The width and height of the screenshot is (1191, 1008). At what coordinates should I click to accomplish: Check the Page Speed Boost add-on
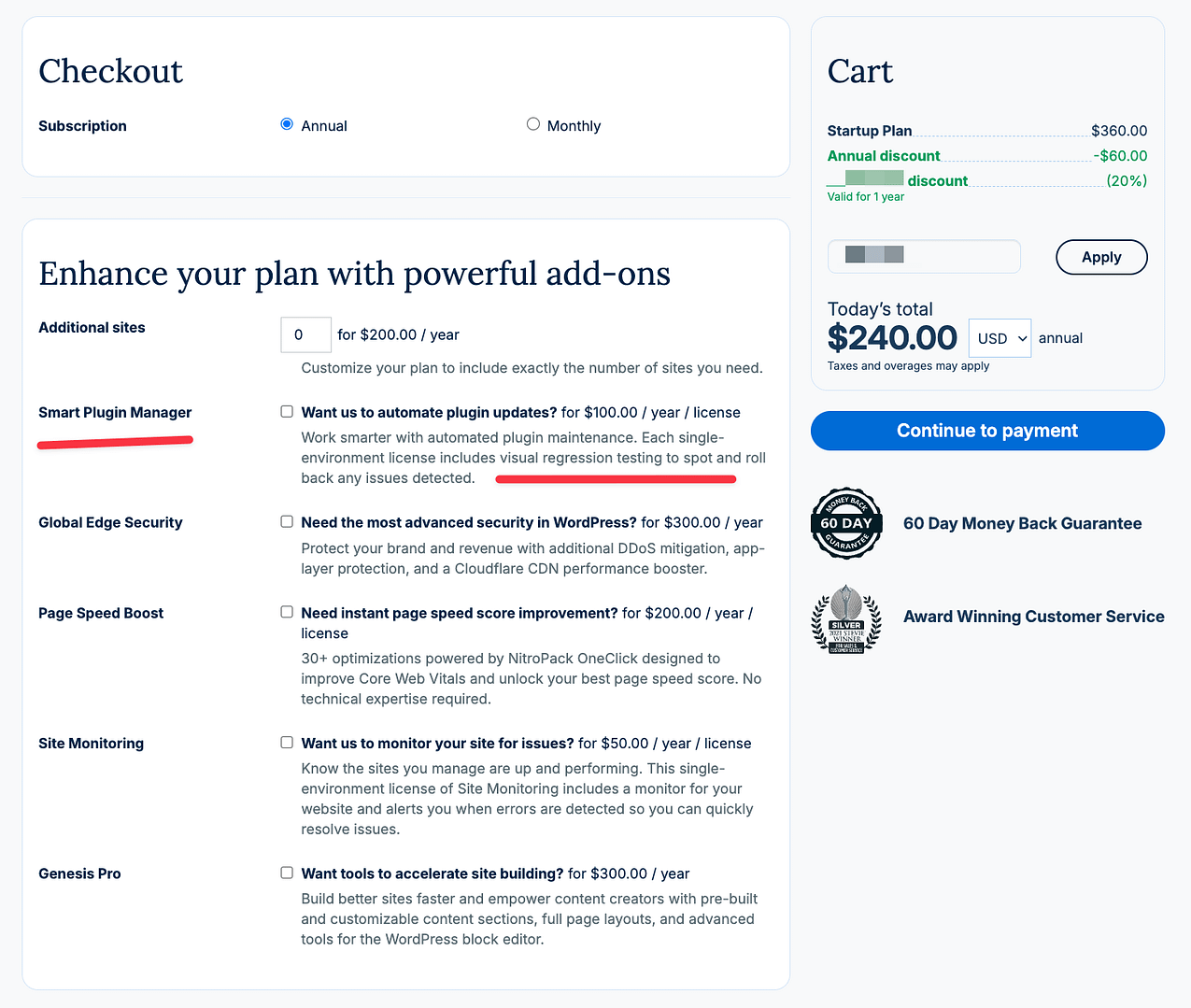pos(287,613)
